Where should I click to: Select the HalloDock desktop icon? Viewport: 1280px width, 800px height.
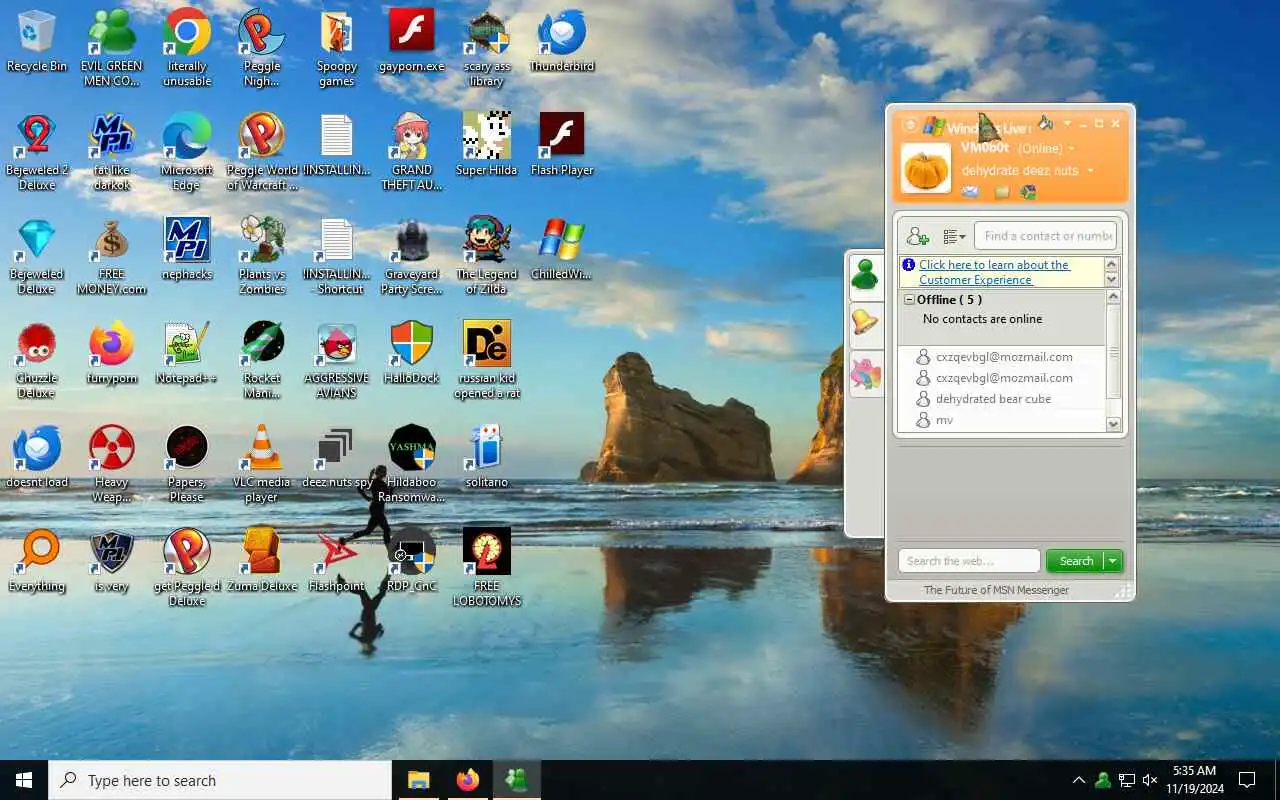[x=412, y=353]
